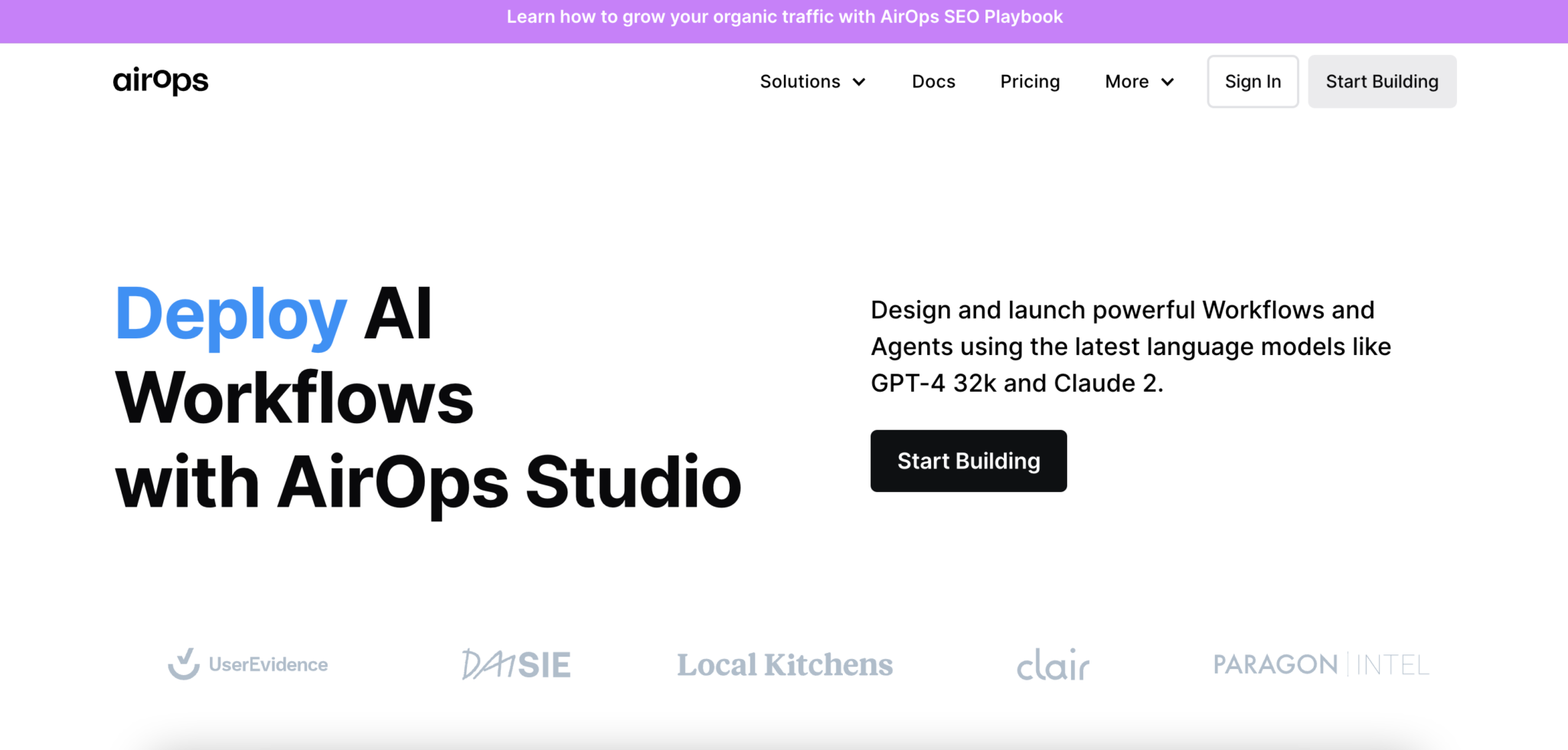
Task: Click the black Start Building hero button
Action: click(968, 461)
